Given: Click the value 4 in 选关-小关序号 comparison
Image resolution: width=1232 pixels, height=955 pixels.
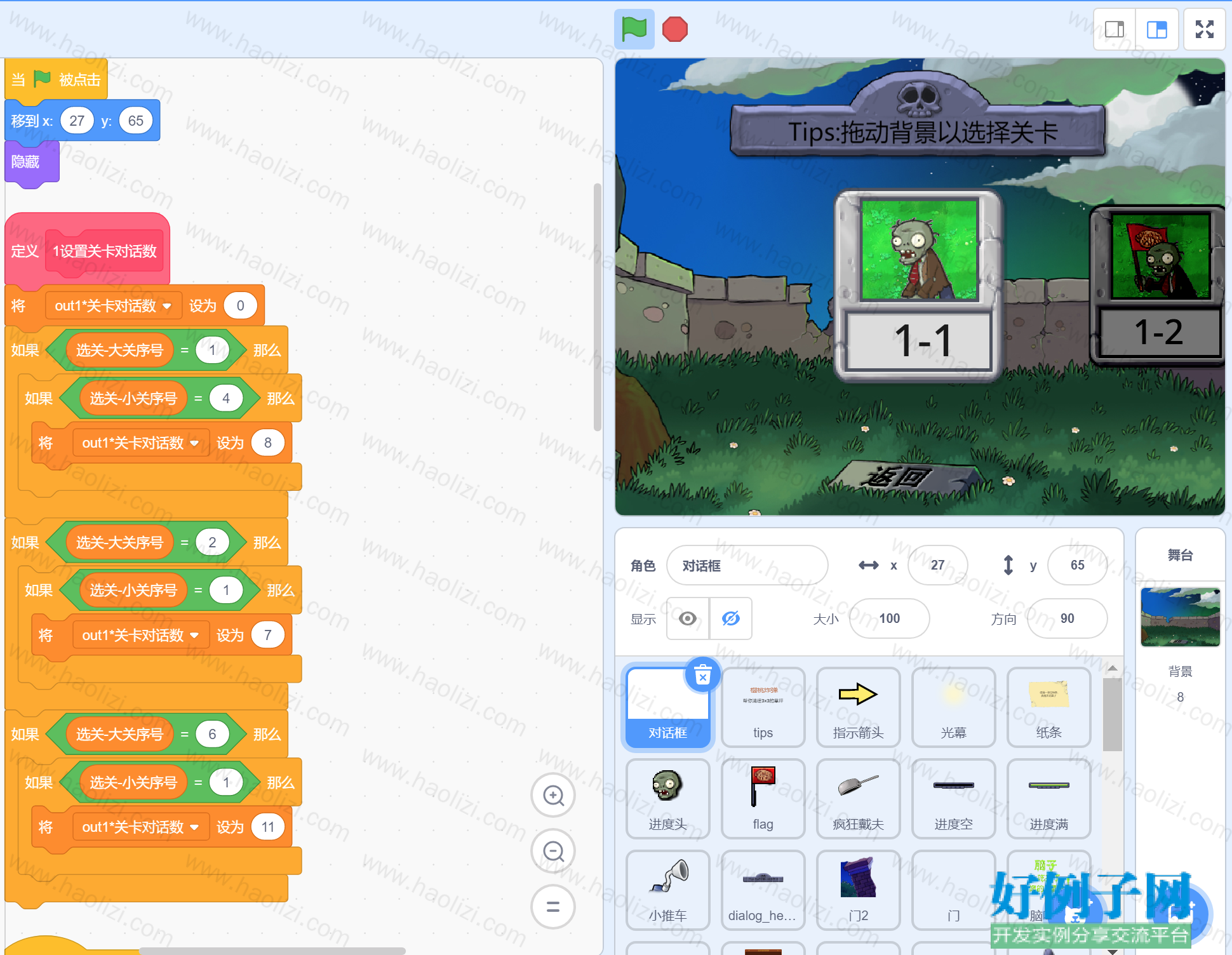Looking at the screenshot, I should 226,399.
